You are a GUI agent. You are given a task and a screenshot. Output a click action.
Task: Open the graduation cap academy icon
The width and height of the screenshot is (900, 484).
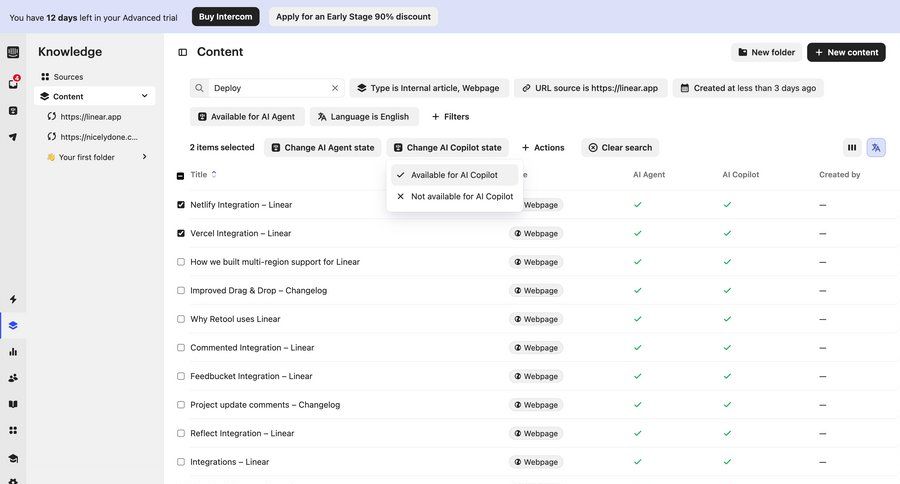[x=13, y=458]
